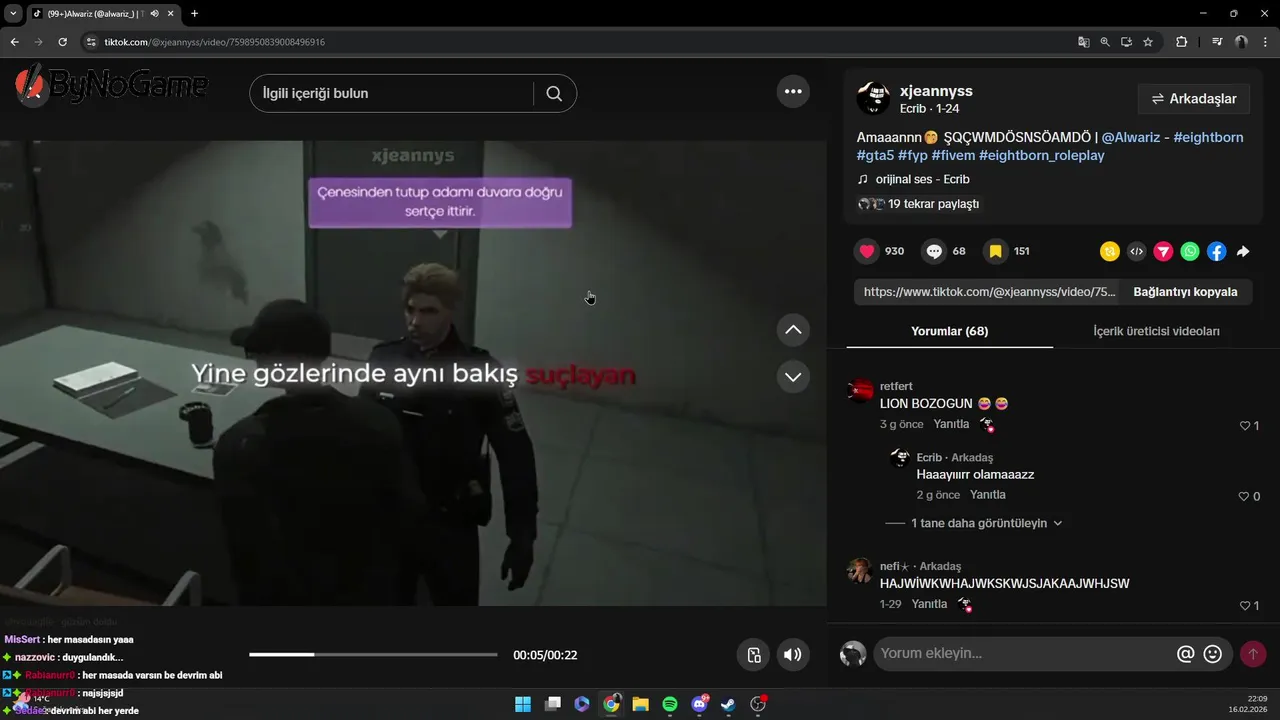Open File Explorer from the taskbar
The image size is (1280, 720).
point(640,704)
